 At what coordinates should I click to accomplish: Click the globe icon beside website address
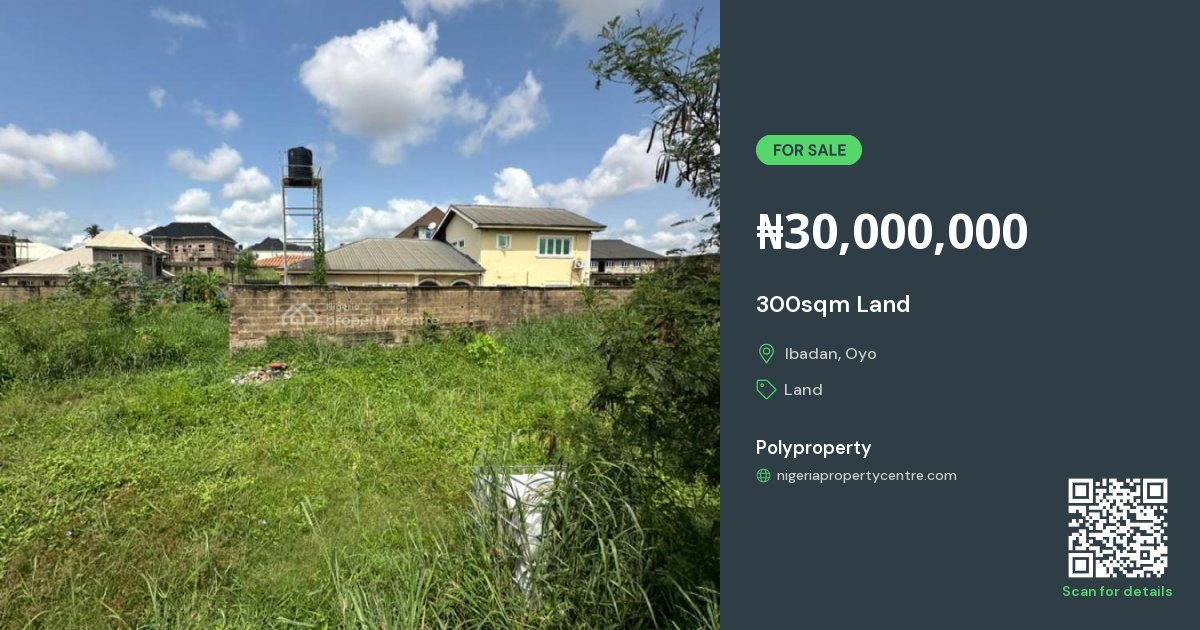(x=764, y=476)
